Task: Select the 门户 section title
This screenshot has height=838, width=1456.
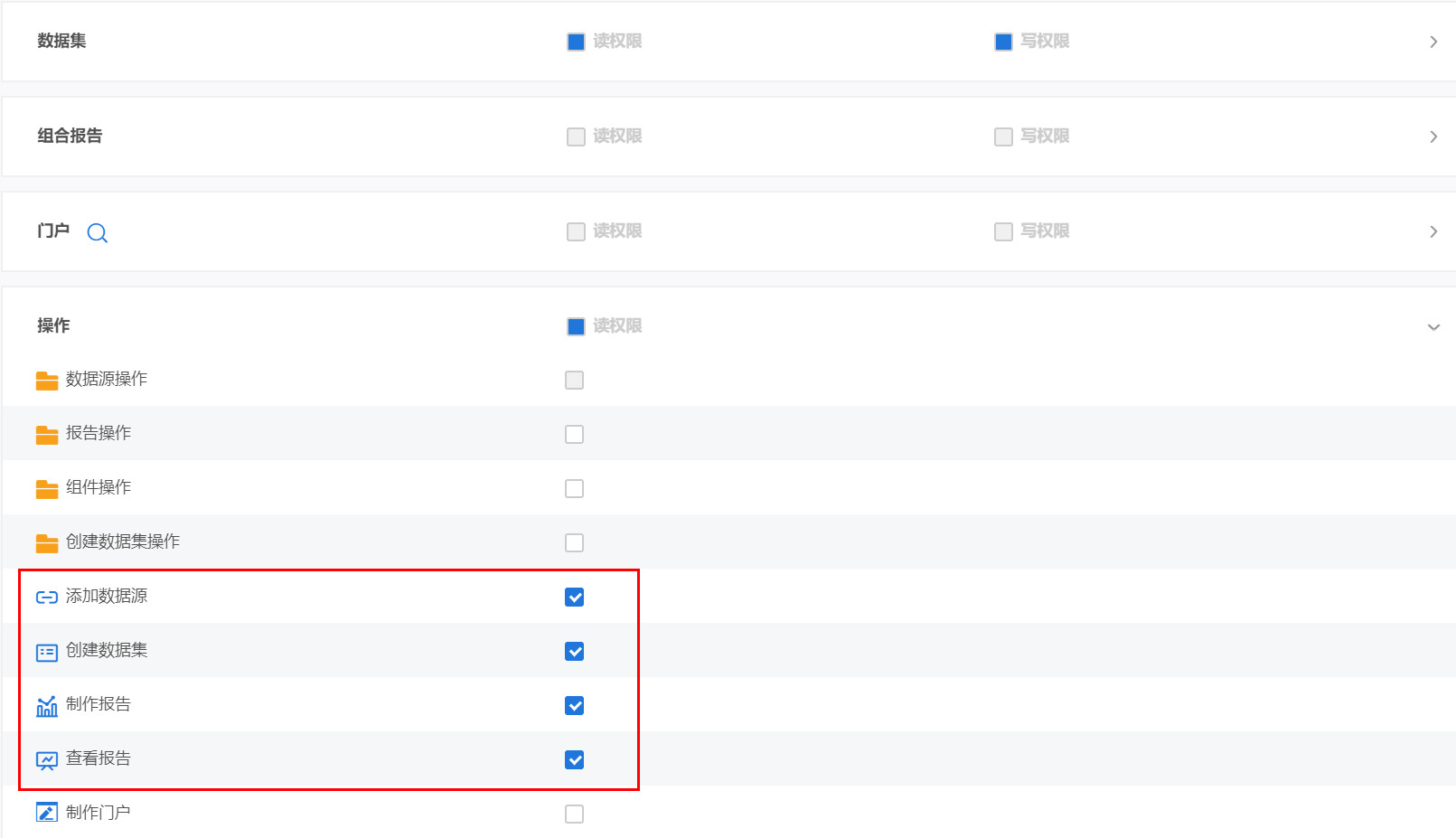Action: pos(53,231)
